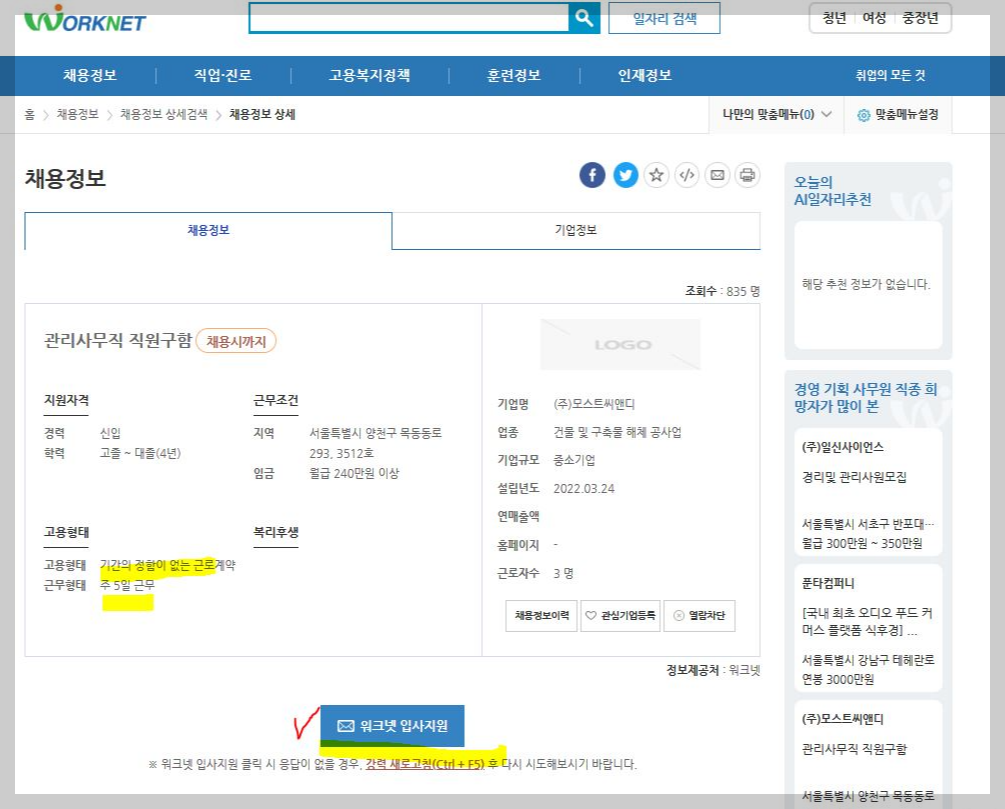The image size is (1005, 809).
Task: Open 채용정보이력 history button
Action: [540, 615]
